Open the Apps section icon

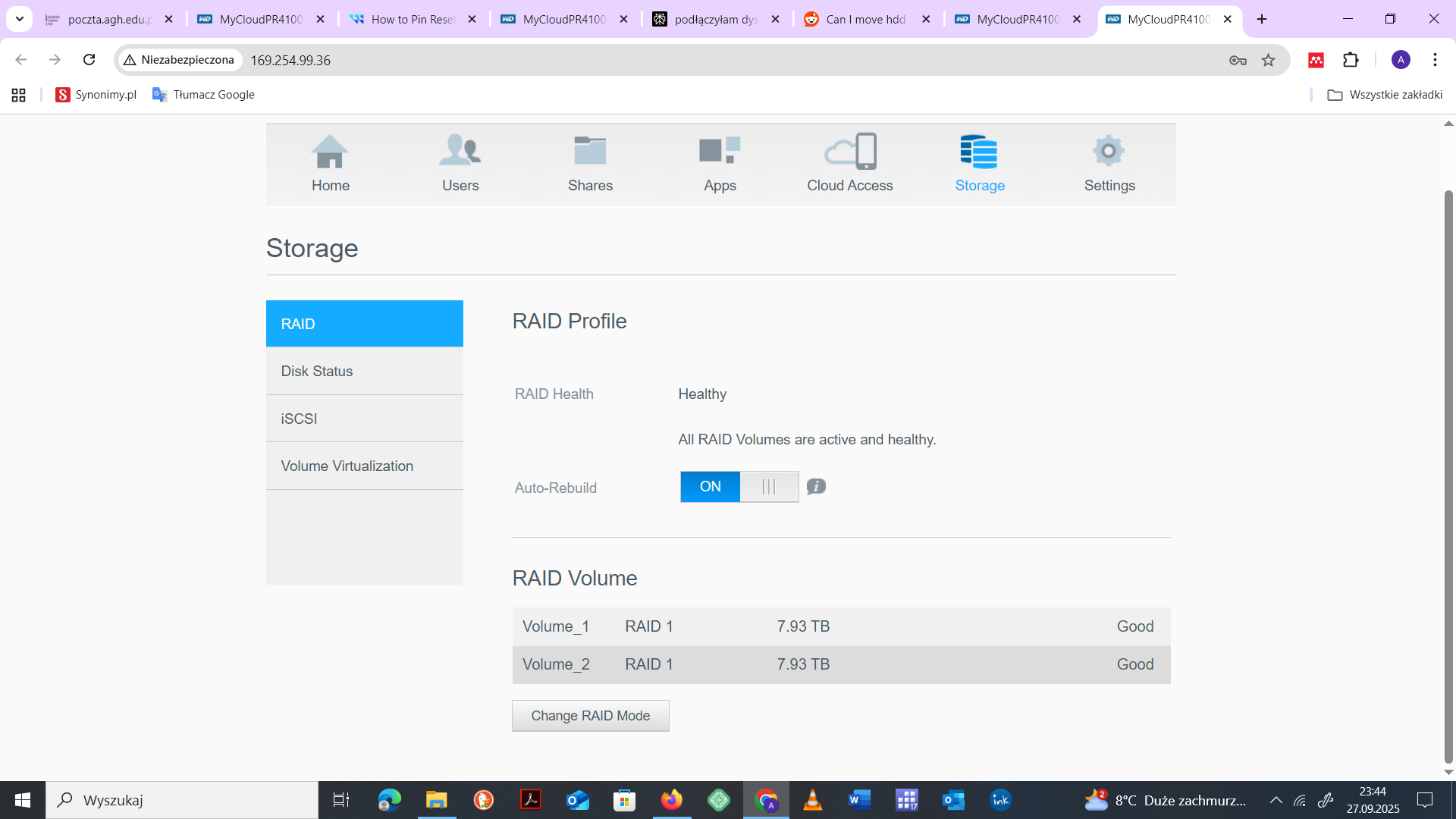pyautogui.click(x=720, y=151)
